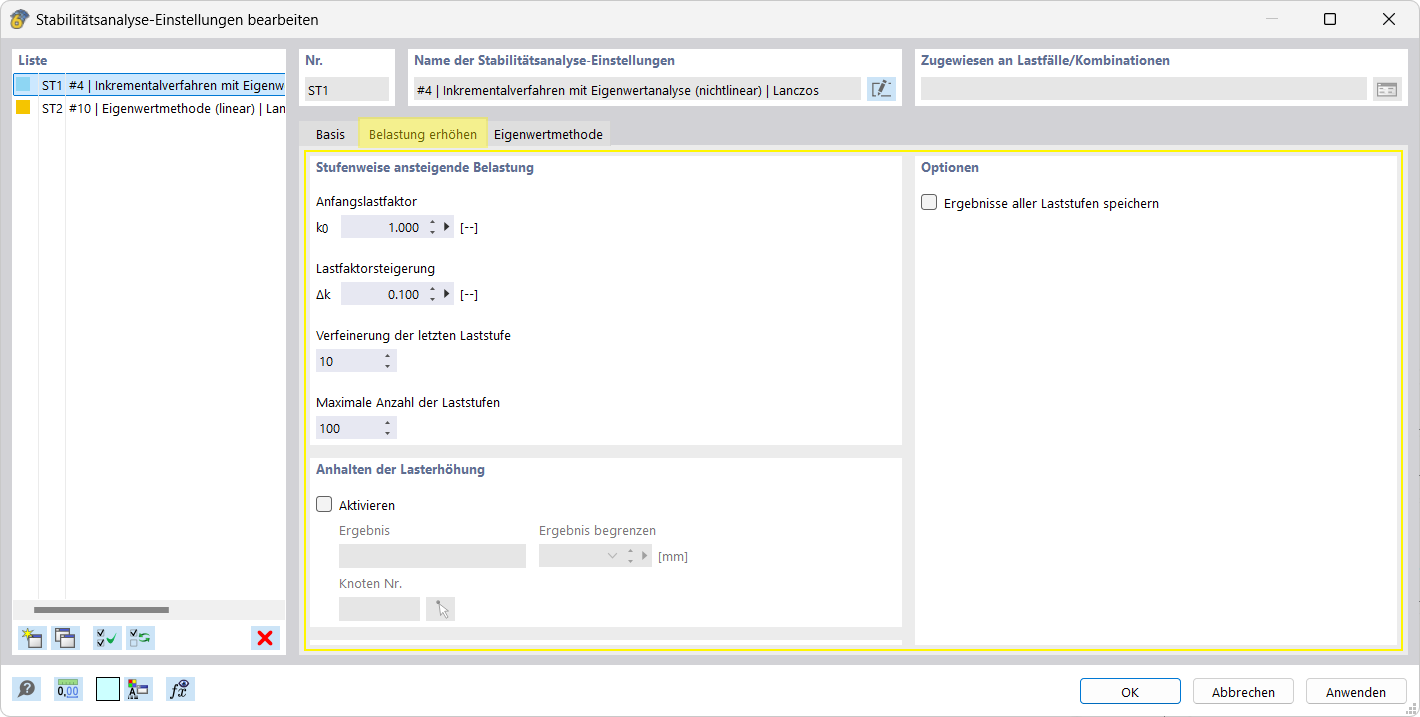1420x717 pixels.
Task: Create a new stability analysis entry
Action: point(31,637)
